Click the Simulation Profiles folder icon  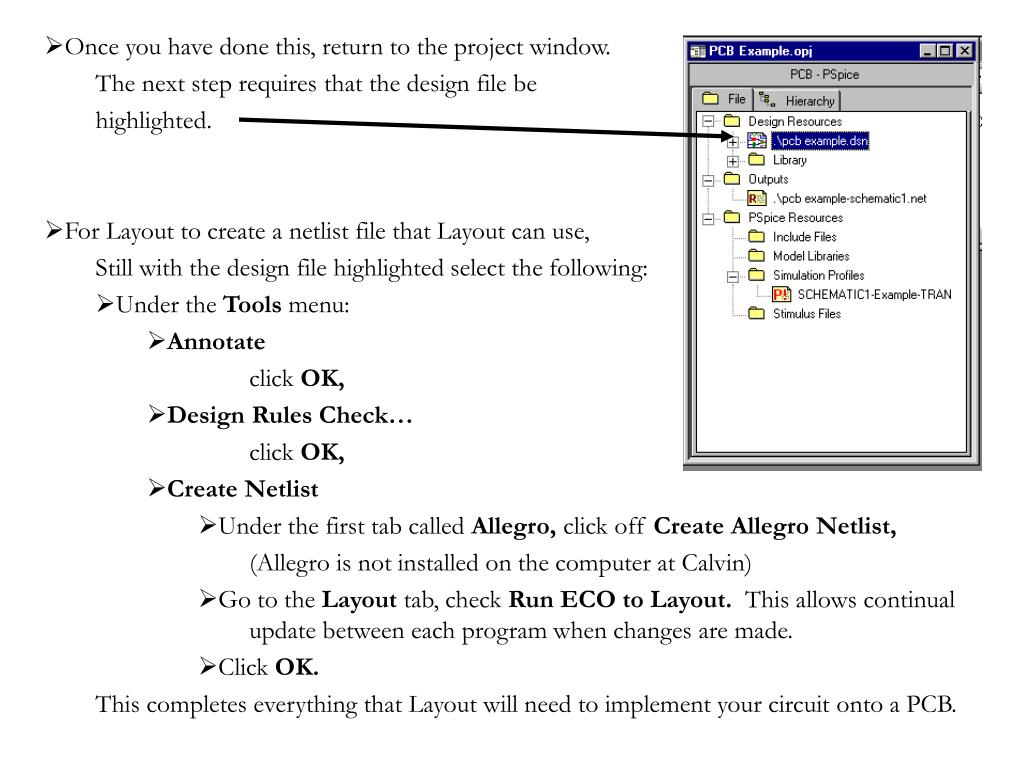point(757,275)
